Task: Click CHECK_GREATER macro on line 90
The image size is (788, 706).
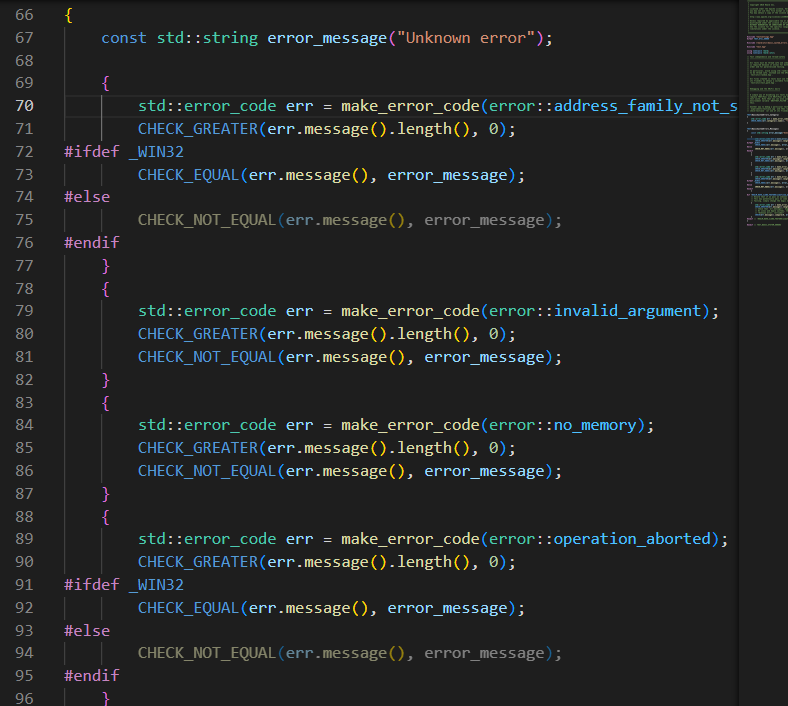Action: coord(198,562)
